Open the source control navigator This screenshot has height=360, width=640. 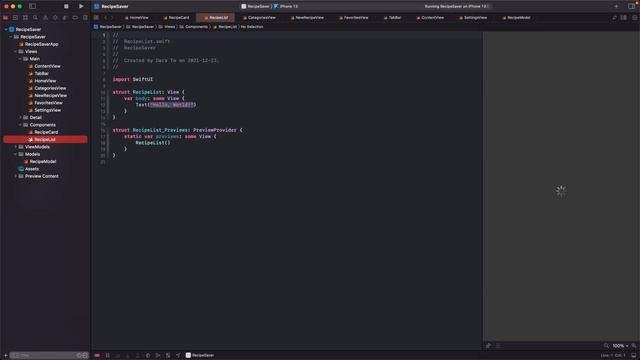click(15, 18)
